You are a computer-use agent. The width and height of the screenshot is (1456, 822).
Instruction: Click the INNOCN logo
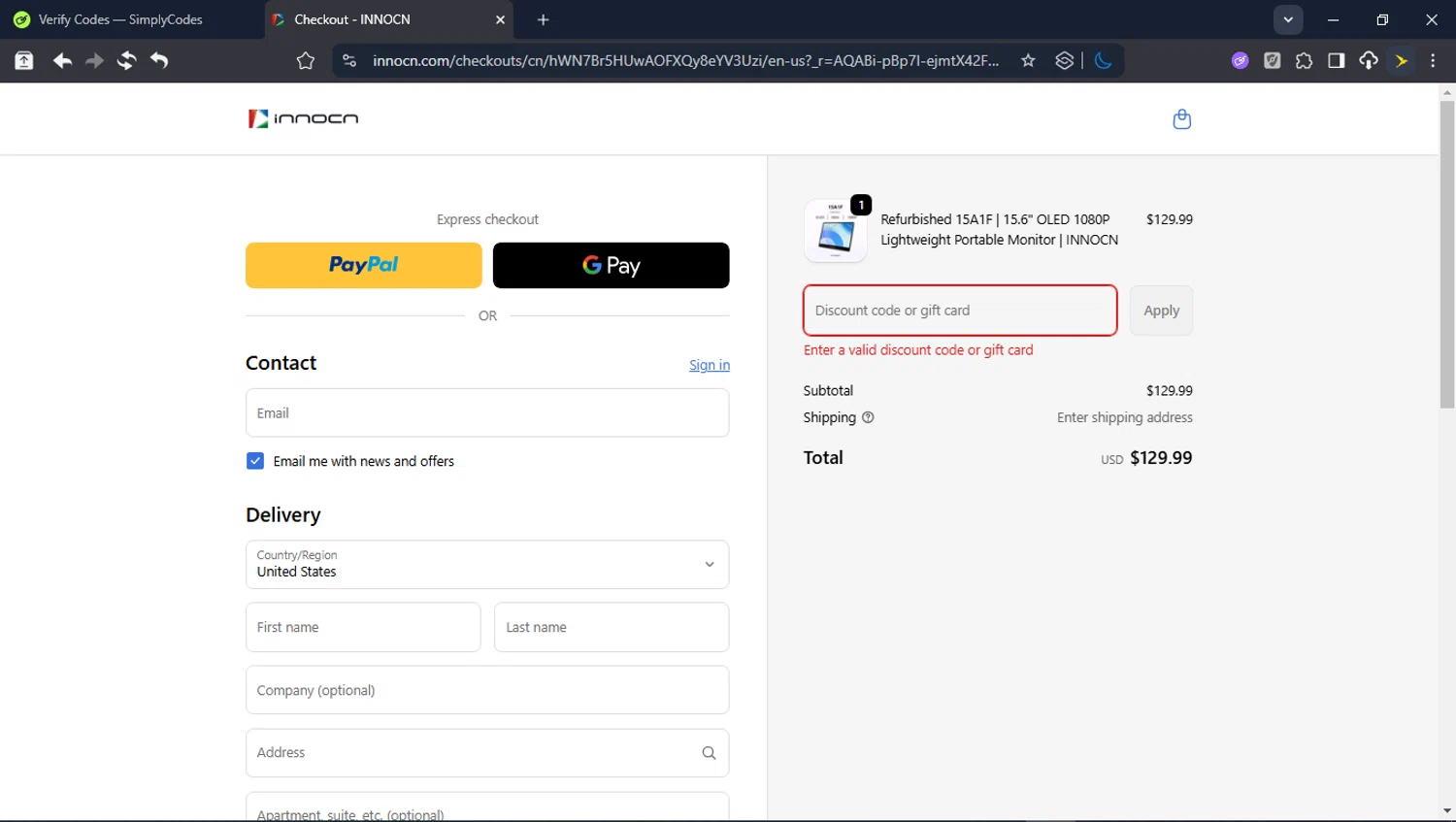(303, 118)
